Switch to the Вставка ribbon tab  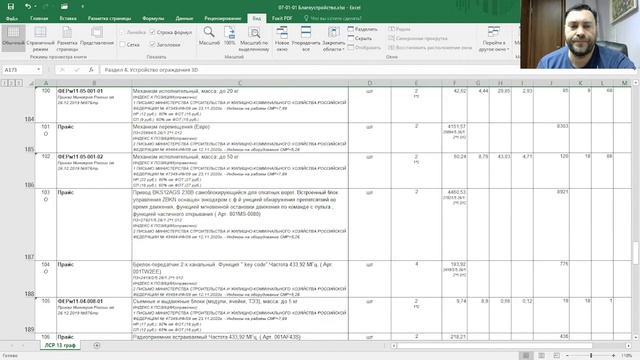point(68,18)
